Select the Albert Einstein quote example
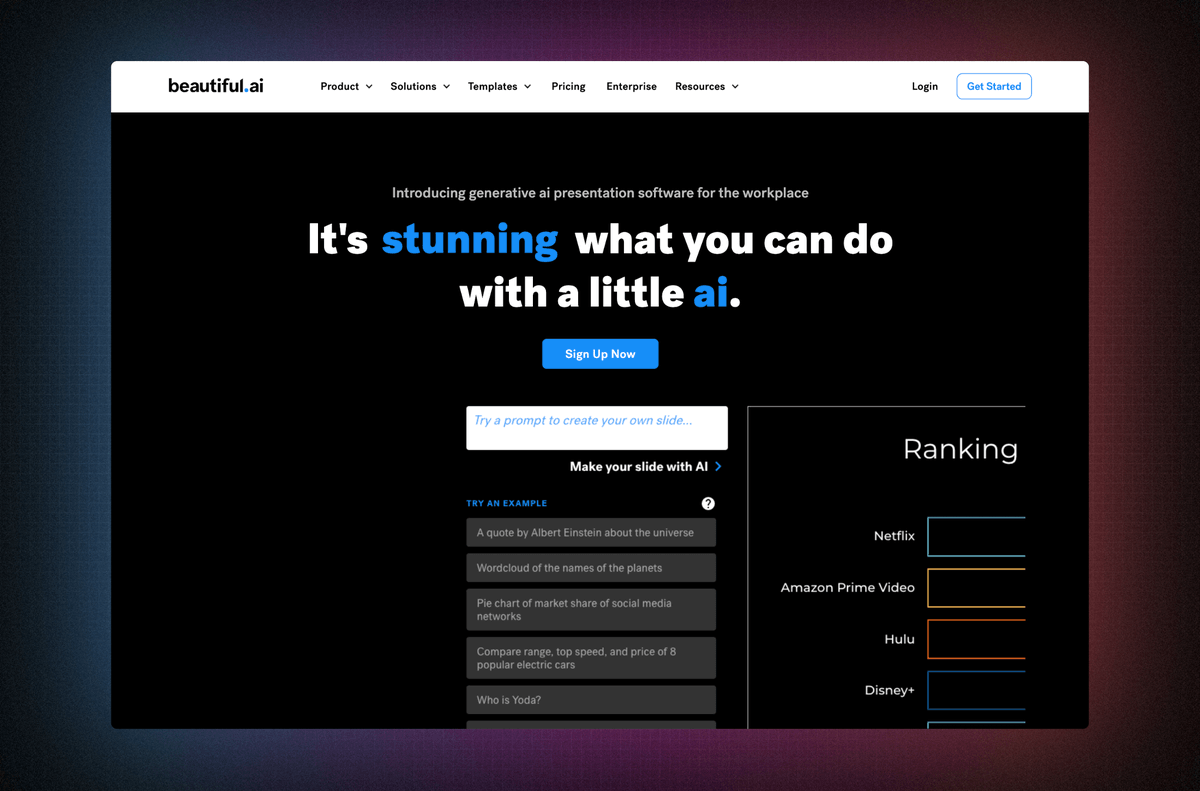The image size is (1200, 791). click(591, 533)
